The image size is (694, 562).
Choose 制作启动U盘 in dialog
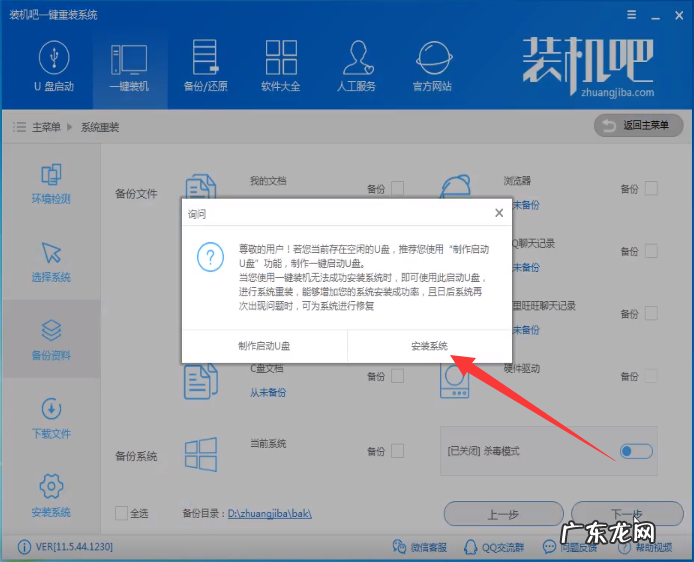click(264, 346)
